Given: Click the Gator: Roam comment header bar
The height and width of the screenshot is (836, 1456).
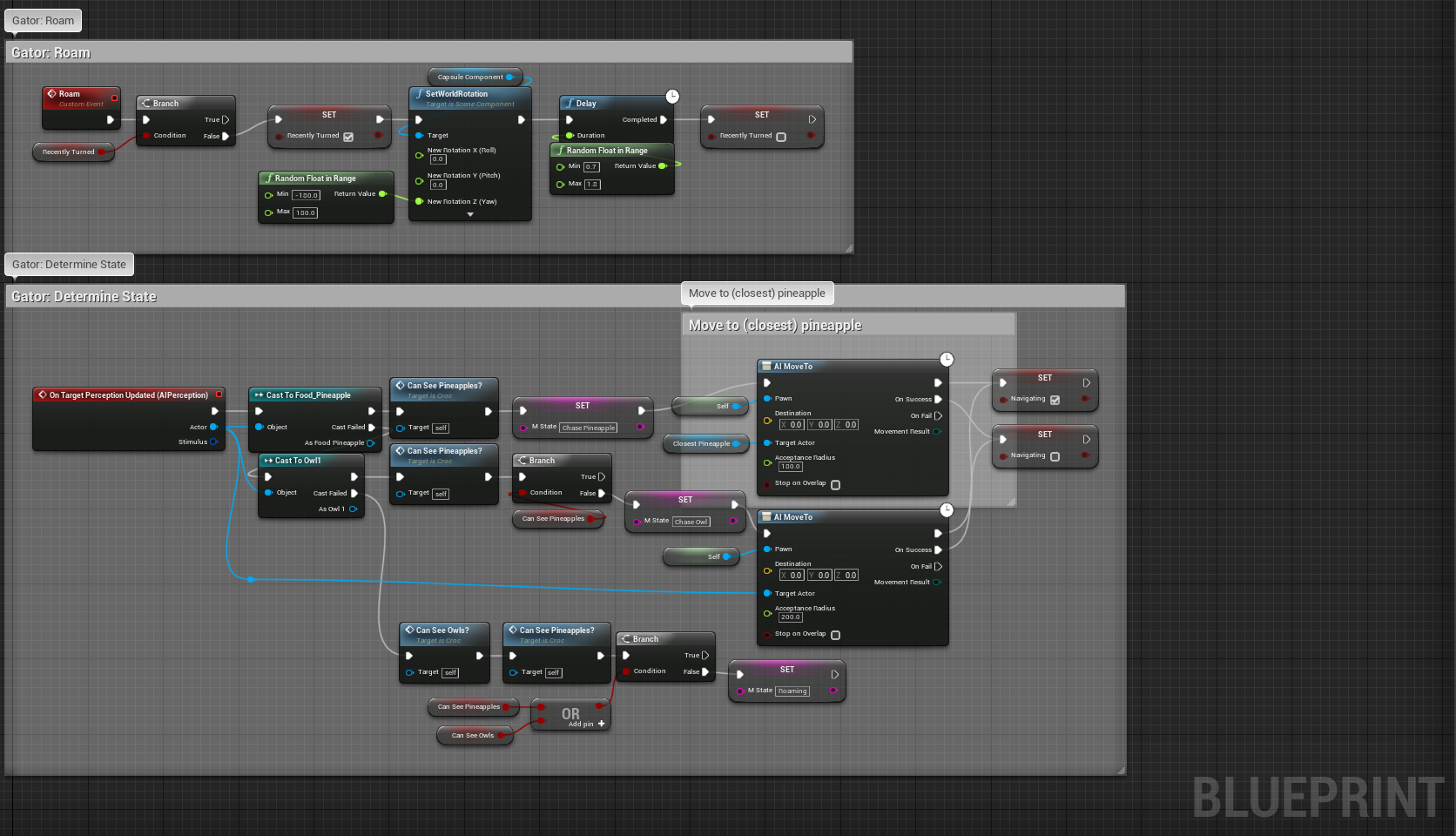Looking at the screenshot, I should pos(429,52).
